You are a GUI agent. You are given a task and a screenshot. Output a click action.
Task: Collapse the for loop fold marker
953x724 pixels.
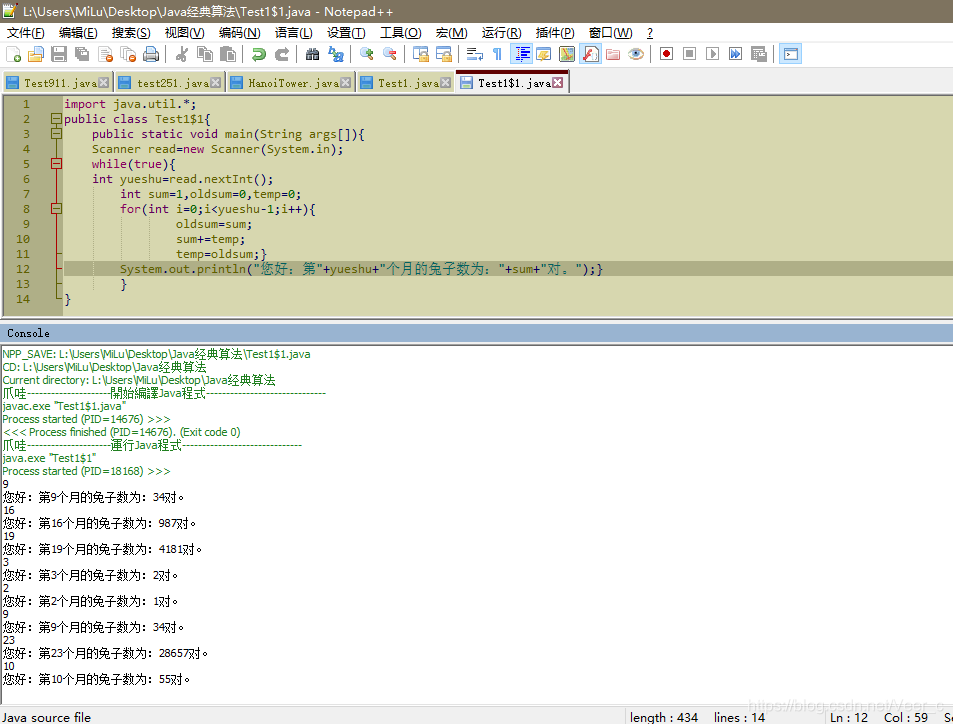tap(56, 209)
